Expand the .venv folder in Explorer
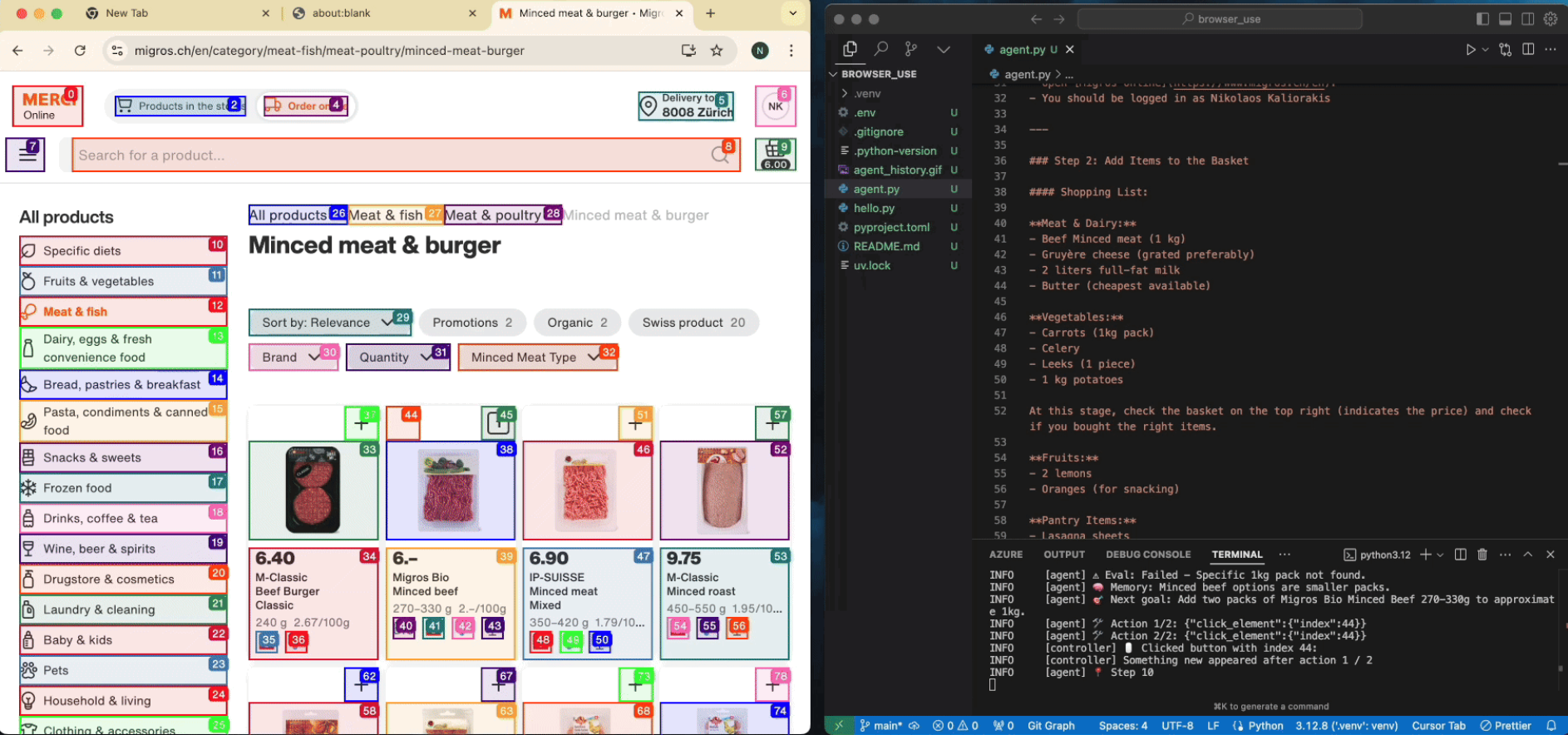The height and width of the screenshot is (735, 1568). point(867,93)
